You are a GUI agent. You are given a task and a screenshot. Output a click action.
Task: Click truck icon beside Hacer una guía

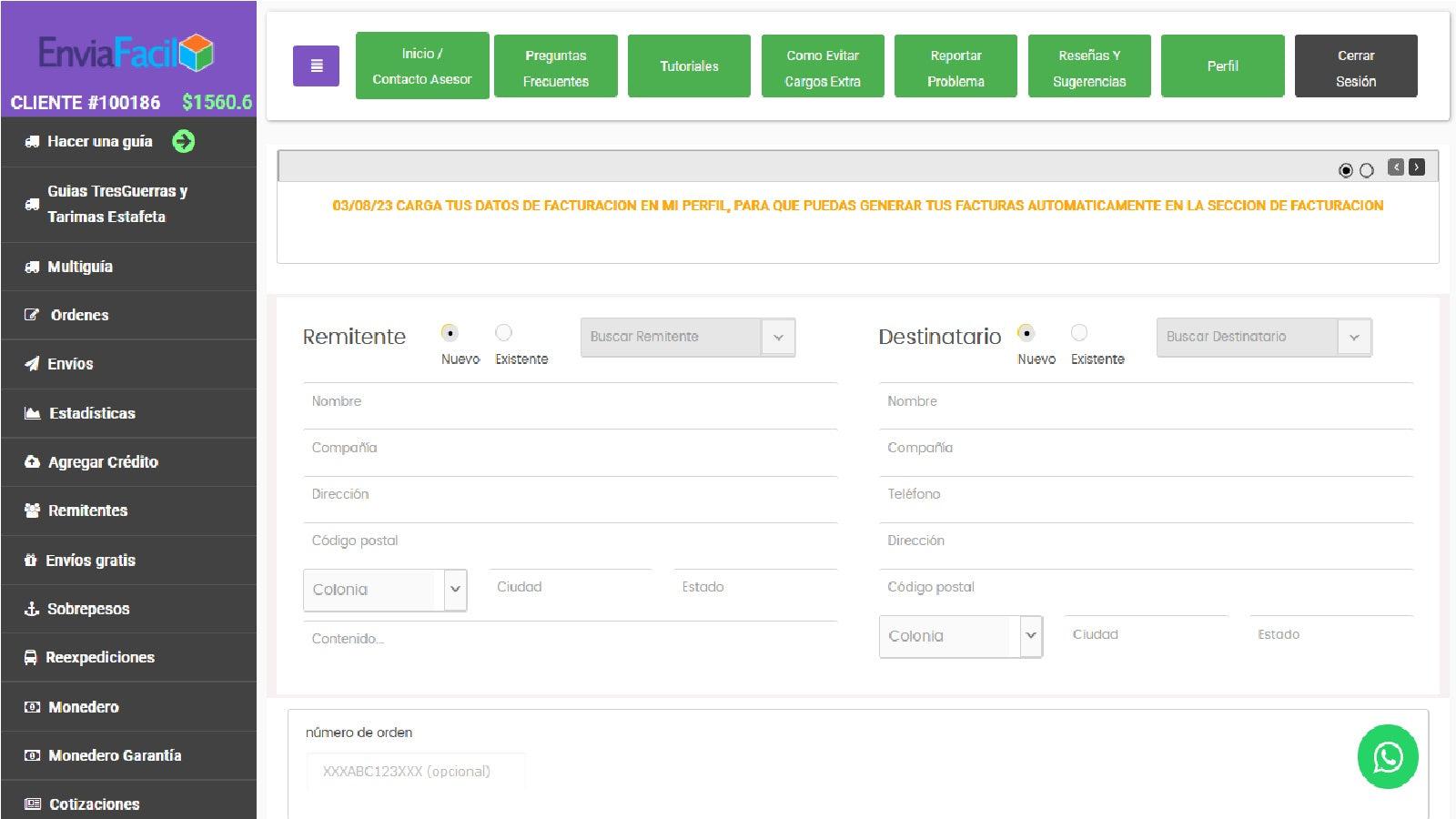point(32,141)
